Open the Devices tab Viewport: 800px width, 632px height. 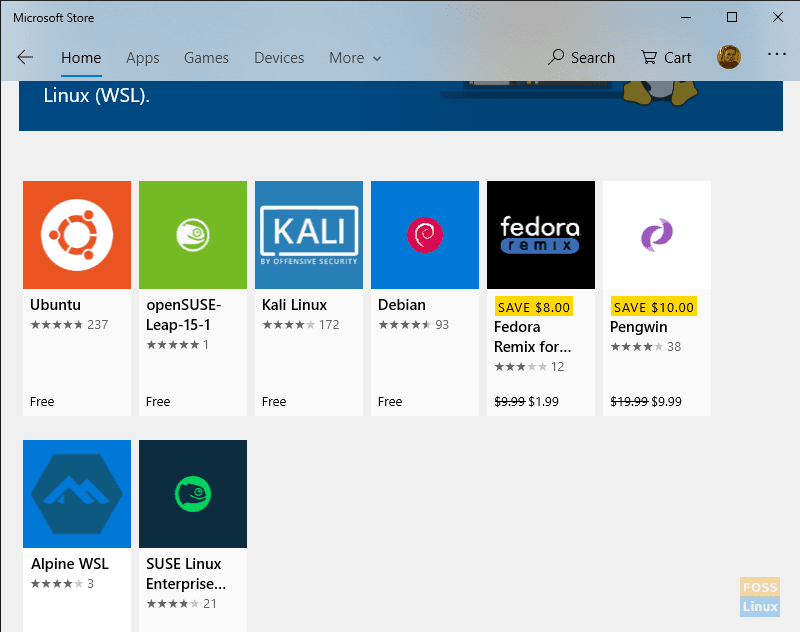pos(279,58)
